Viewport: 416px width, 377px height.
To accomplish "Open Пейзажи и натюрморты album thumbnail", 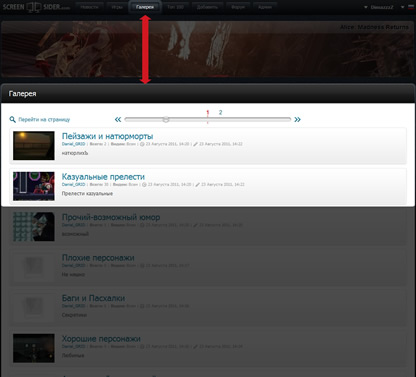I will click(34, 146).
